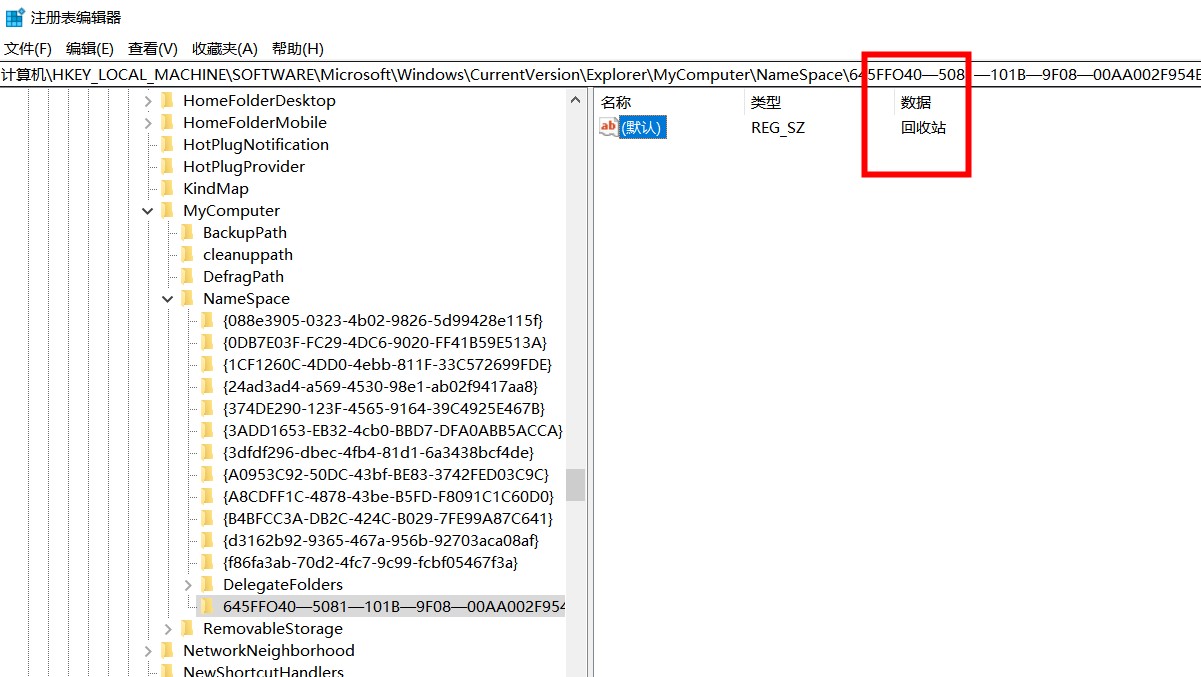The width and height of the screenshot is (1201, 677).
Task: Select the KindMap key label
Action: coord(216,188)
